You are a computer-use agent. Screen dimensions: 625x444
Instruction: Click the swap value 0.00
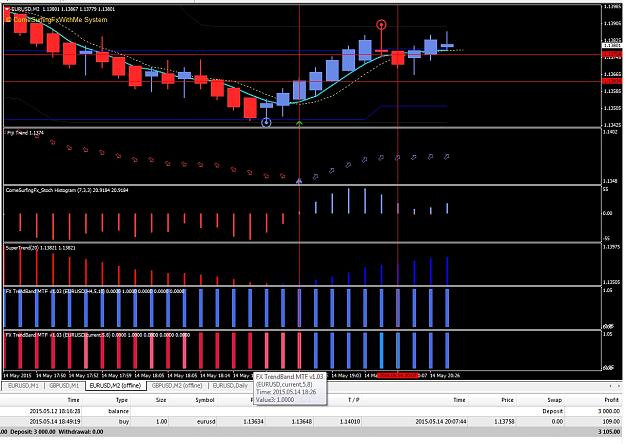[556, 421]
